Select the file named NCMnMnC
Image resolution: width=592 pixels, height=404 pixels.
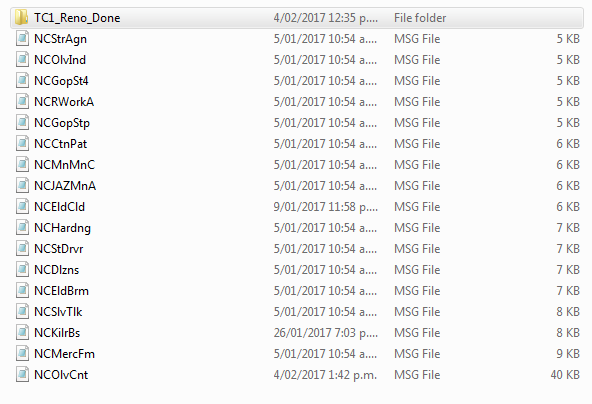pos(65,165)
